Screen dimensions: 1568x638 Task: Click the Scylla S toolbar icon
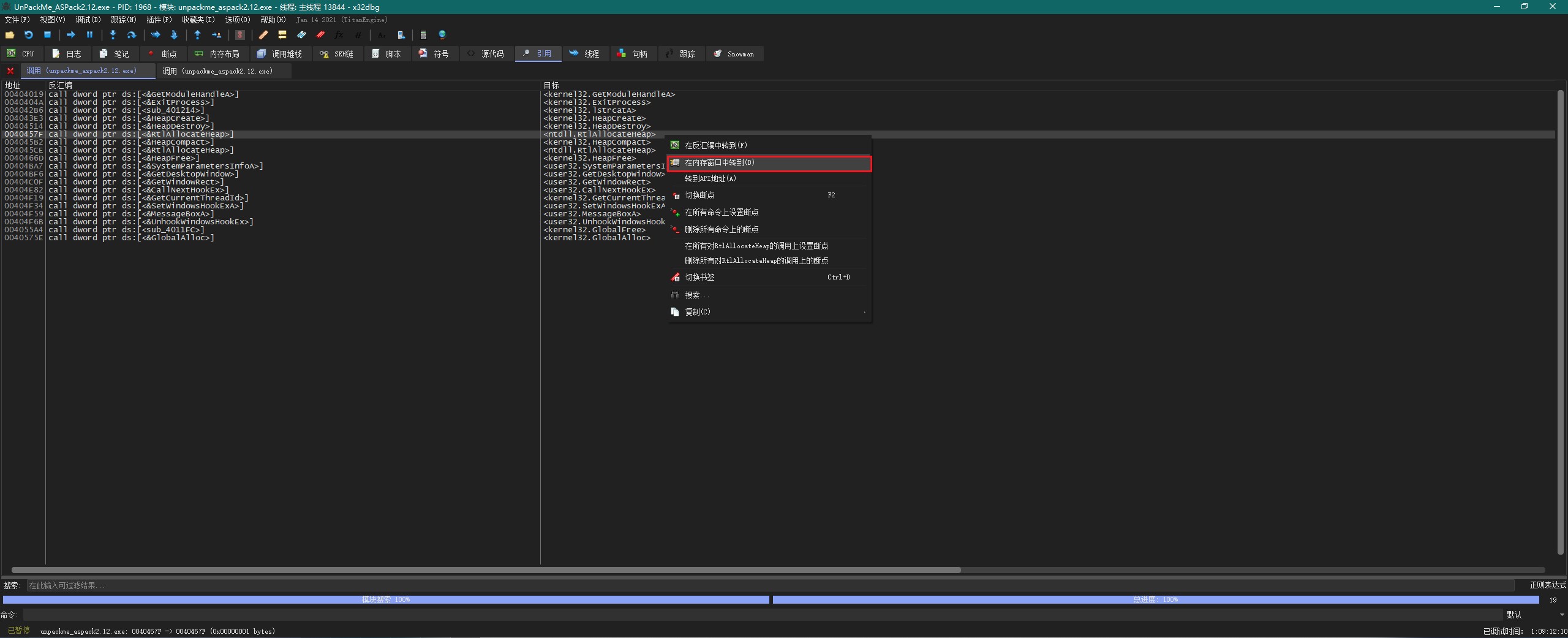[x=240, y=35]
